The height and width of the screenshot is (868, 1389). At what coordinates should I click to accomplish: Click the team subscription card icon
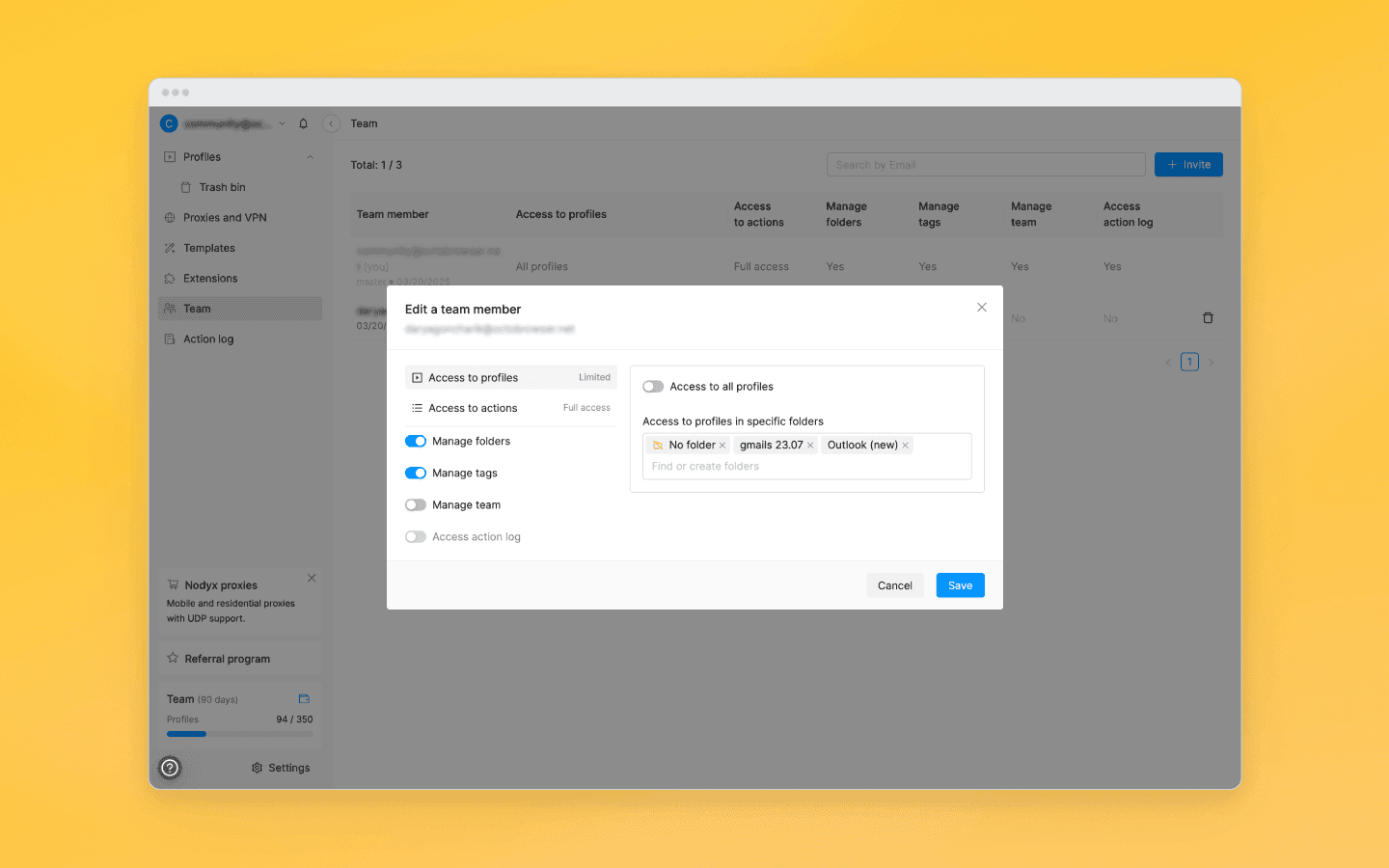304,699
